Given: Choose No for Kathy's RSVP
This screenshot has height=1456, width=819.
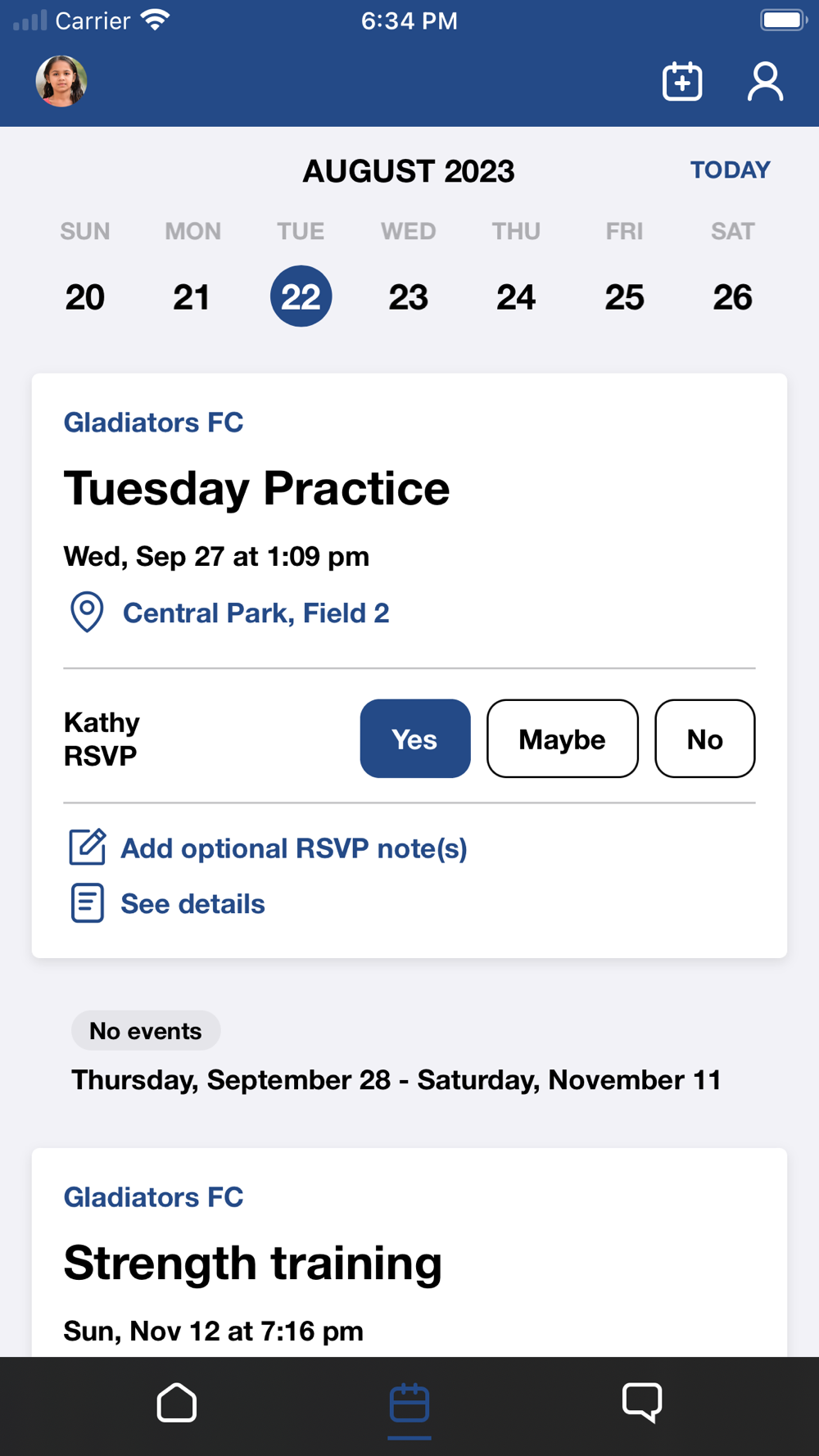Looking at the screenshot, I should pos(704,739).
